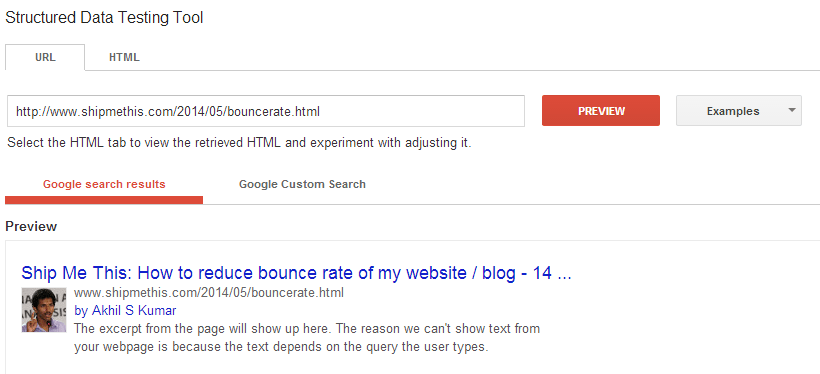
Task: Click the HTML tab instruction help text
Action: (x=239, y=143)
